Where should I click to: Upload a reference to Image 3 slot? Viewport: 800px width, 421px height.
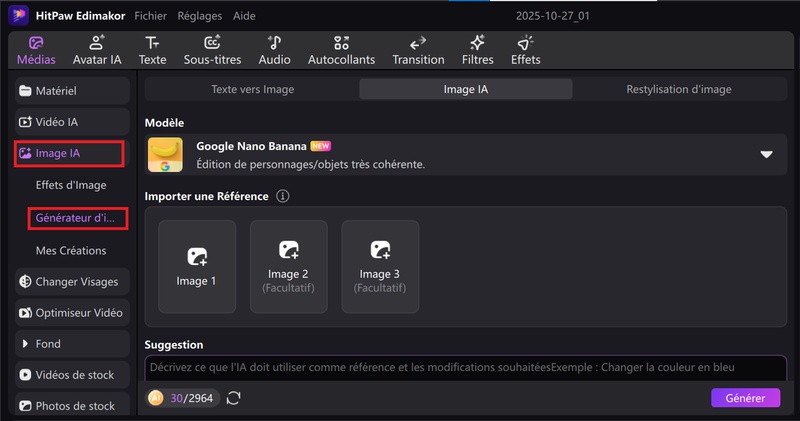coord(380,267)
